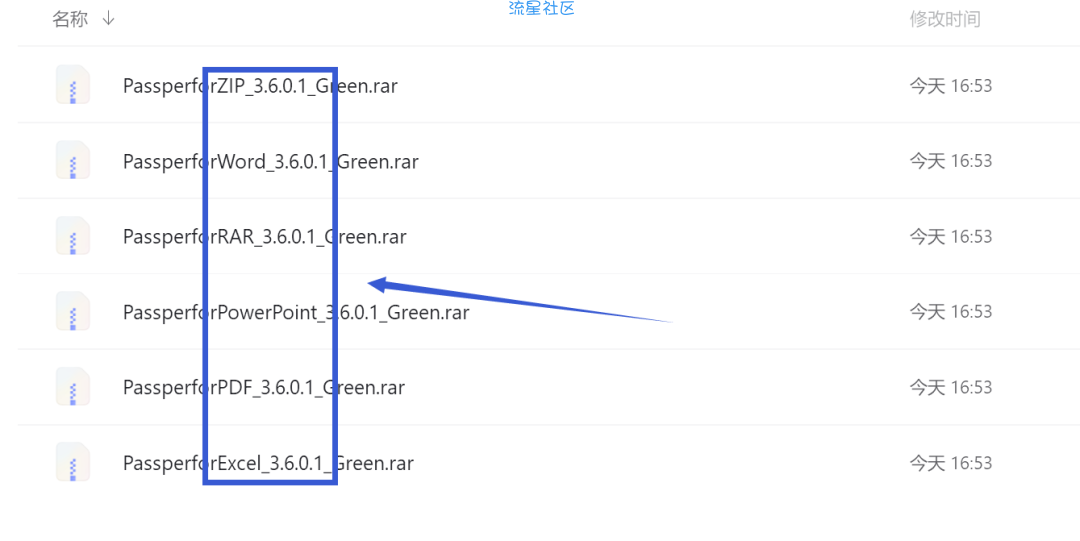Select PassperforZIP_3.6.0.1_Green.rar file name
This screenshot has height=541, width=1080.
[260, 86]
